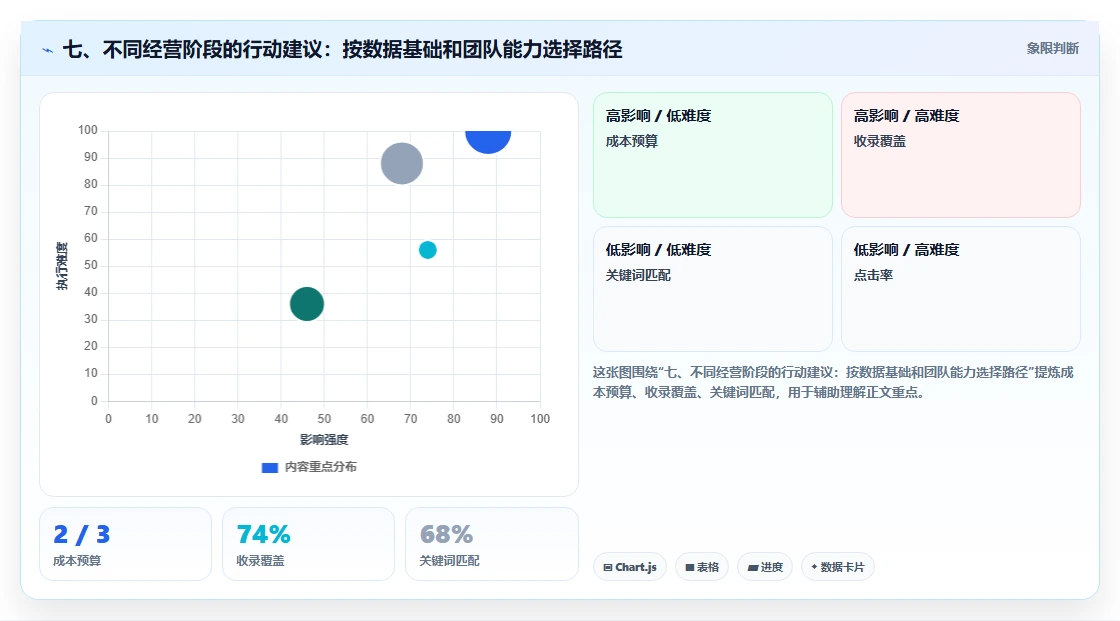The height and width of the screenshot is (621, 1120).
Task: Click the 74% 收录覆盖 stat card
Action: pos(309,544)
